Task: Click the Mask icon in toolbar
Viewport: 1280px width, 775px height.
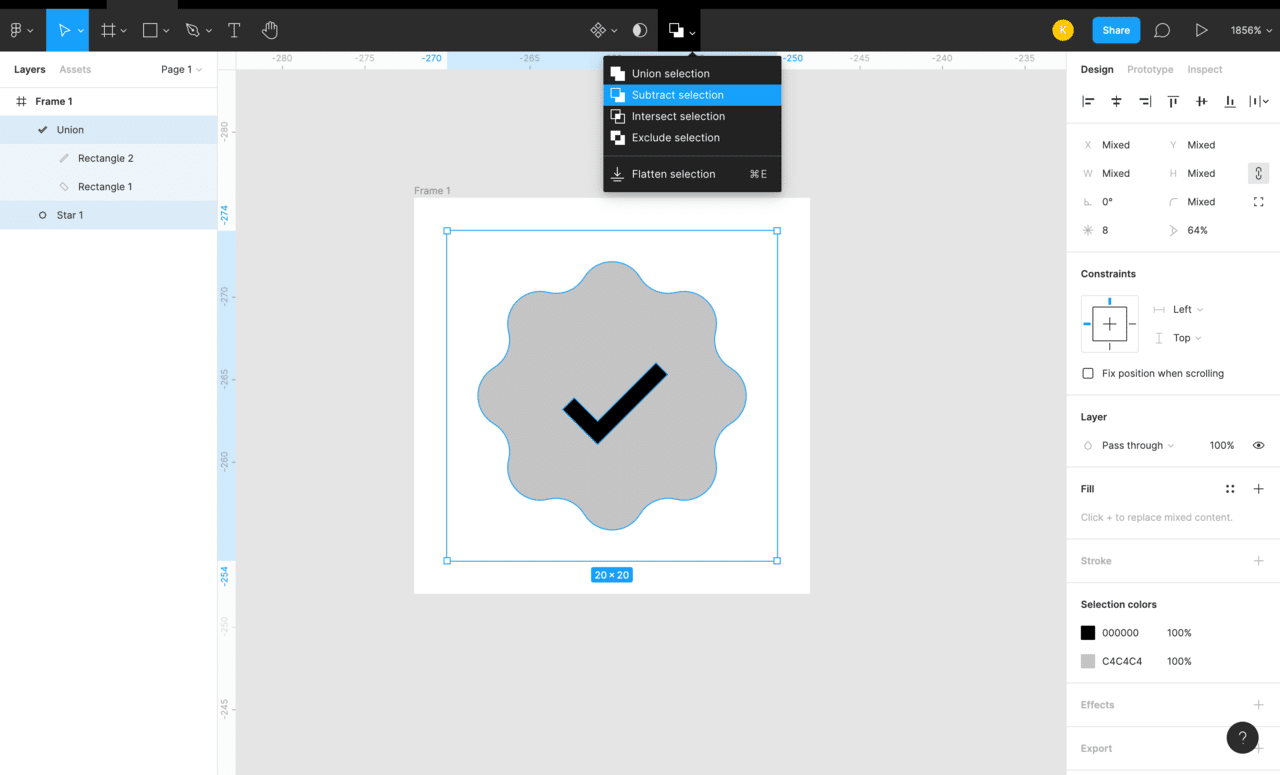Action: [640, 30]
